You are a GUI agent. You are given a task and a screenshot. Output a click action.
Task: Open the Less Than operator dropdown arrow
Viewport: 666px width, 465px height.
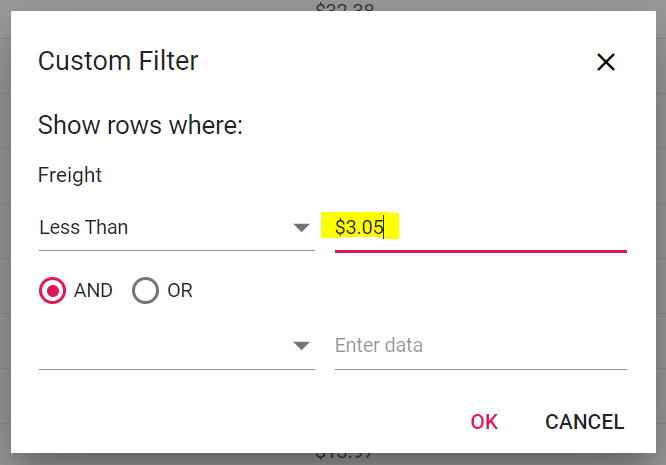301,228
